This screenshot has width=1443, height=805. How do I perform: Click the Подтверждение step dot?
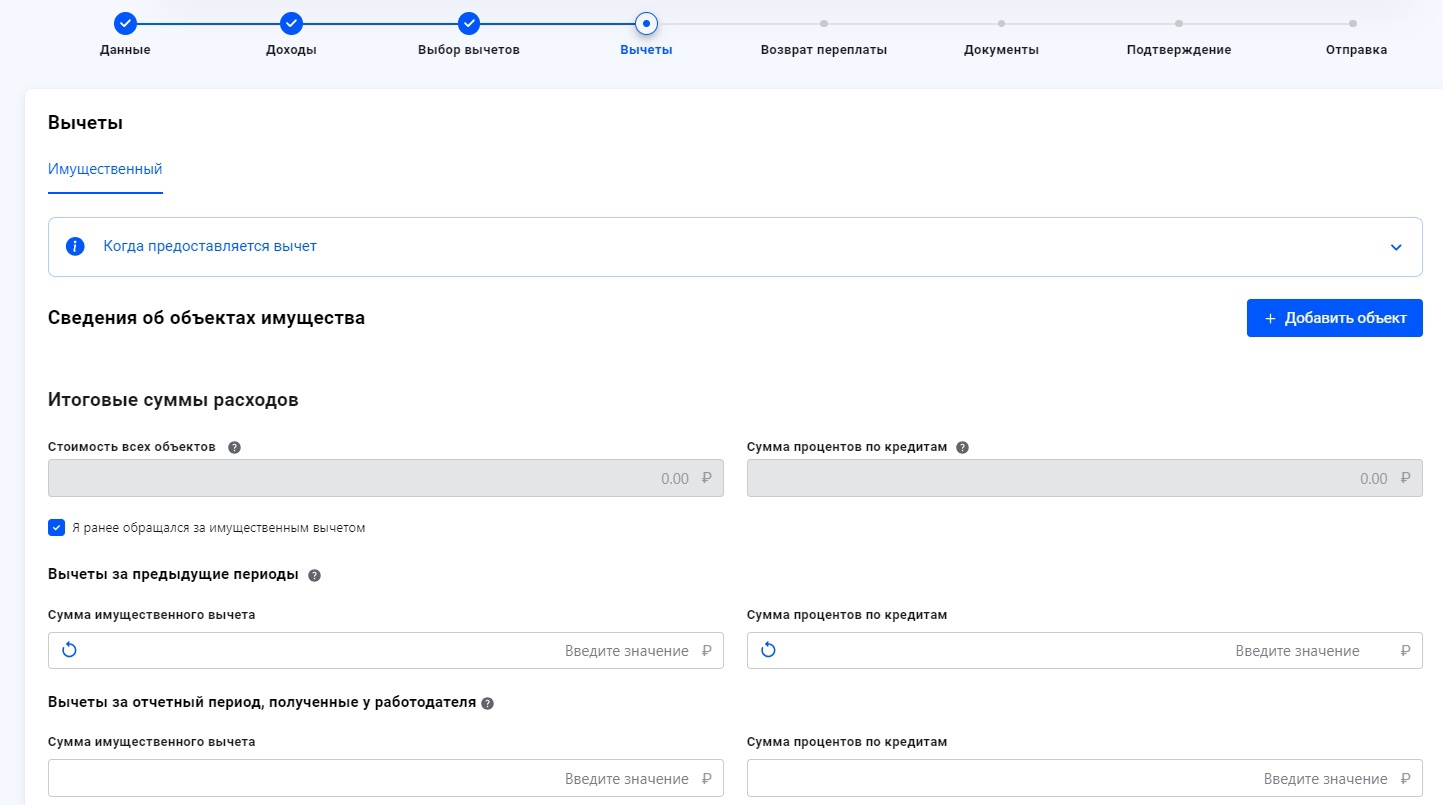pos(1179,22)
